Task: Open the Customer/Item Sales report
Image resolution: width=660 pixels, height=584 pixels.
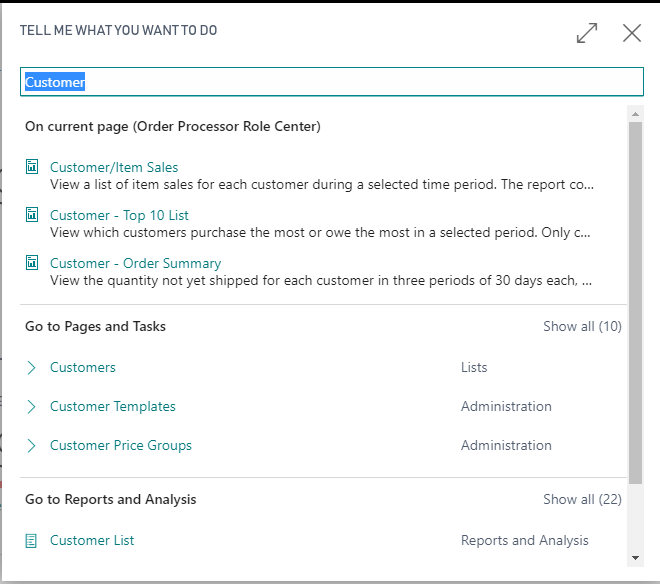Action: [x=114, y=167]
